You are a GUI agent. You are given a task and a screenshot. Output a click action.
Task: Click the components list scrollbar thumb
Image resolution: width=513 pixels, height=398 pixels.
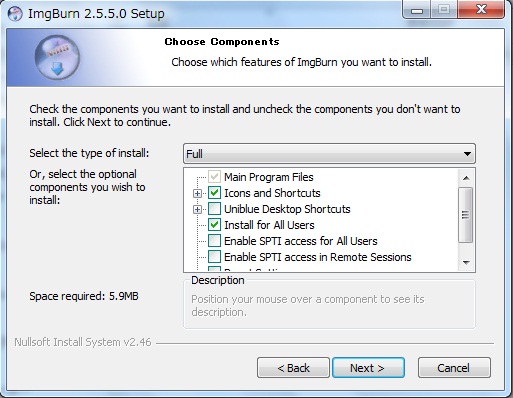[466, 215]
